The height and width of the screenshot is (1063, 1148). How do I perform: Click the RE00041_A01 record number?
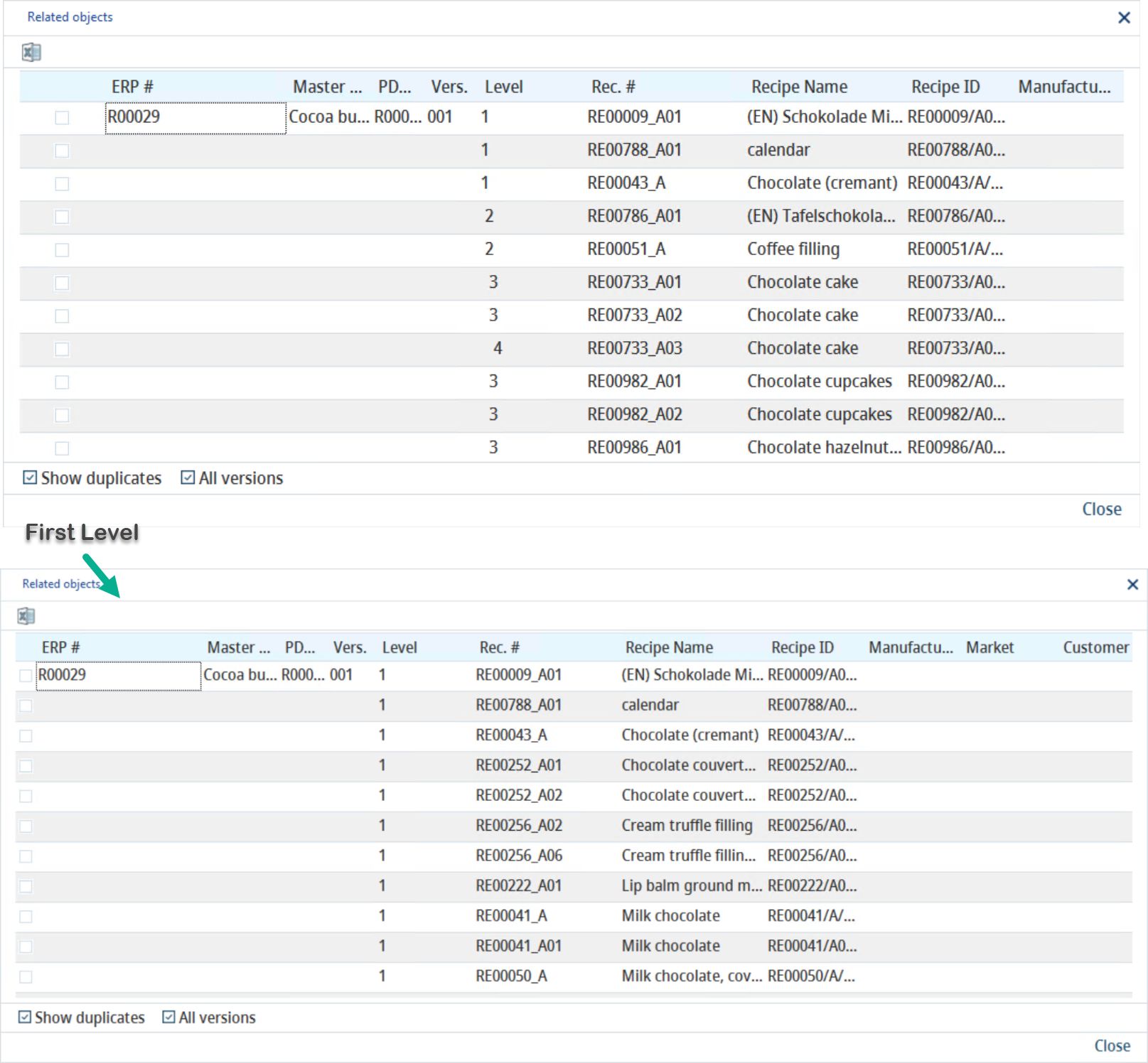point(519,946)
